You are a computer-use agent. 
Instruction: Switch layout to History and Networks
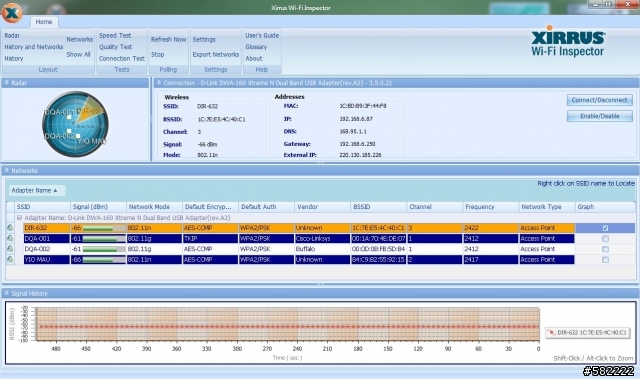click(x=33, y=47)
